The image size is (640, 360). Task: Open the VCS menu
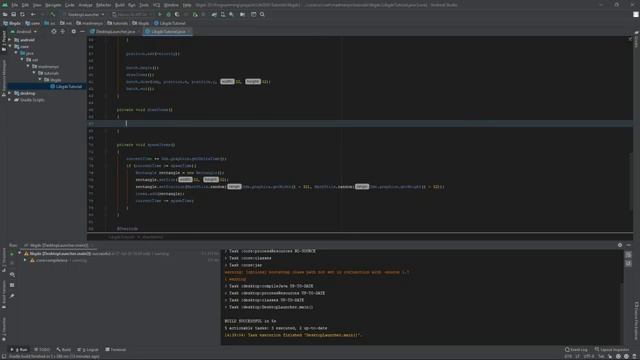156,5
